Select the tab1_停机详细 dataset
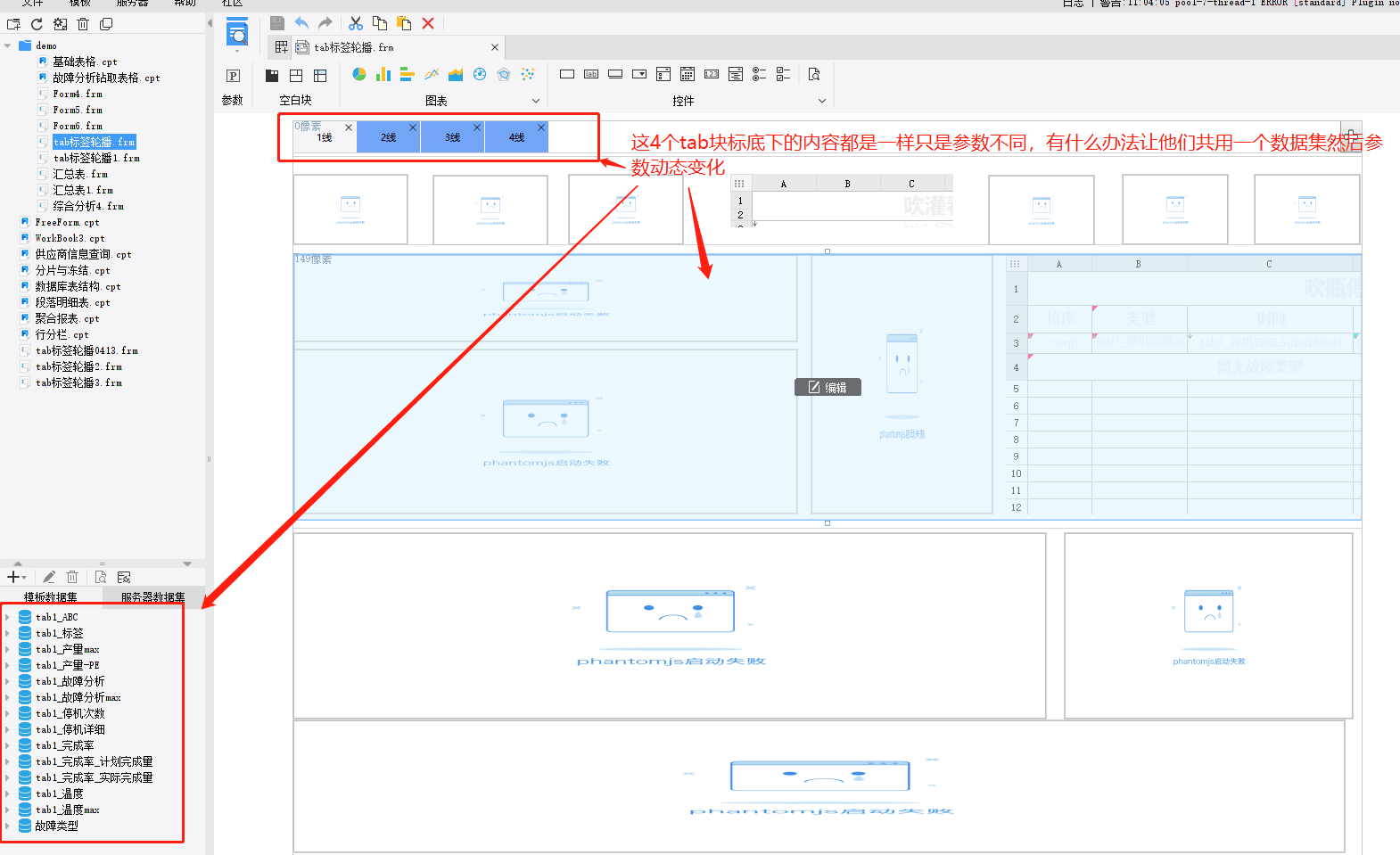Viewport: 1400px width, 855px height. pyautogui.click(x=70, y=729)
